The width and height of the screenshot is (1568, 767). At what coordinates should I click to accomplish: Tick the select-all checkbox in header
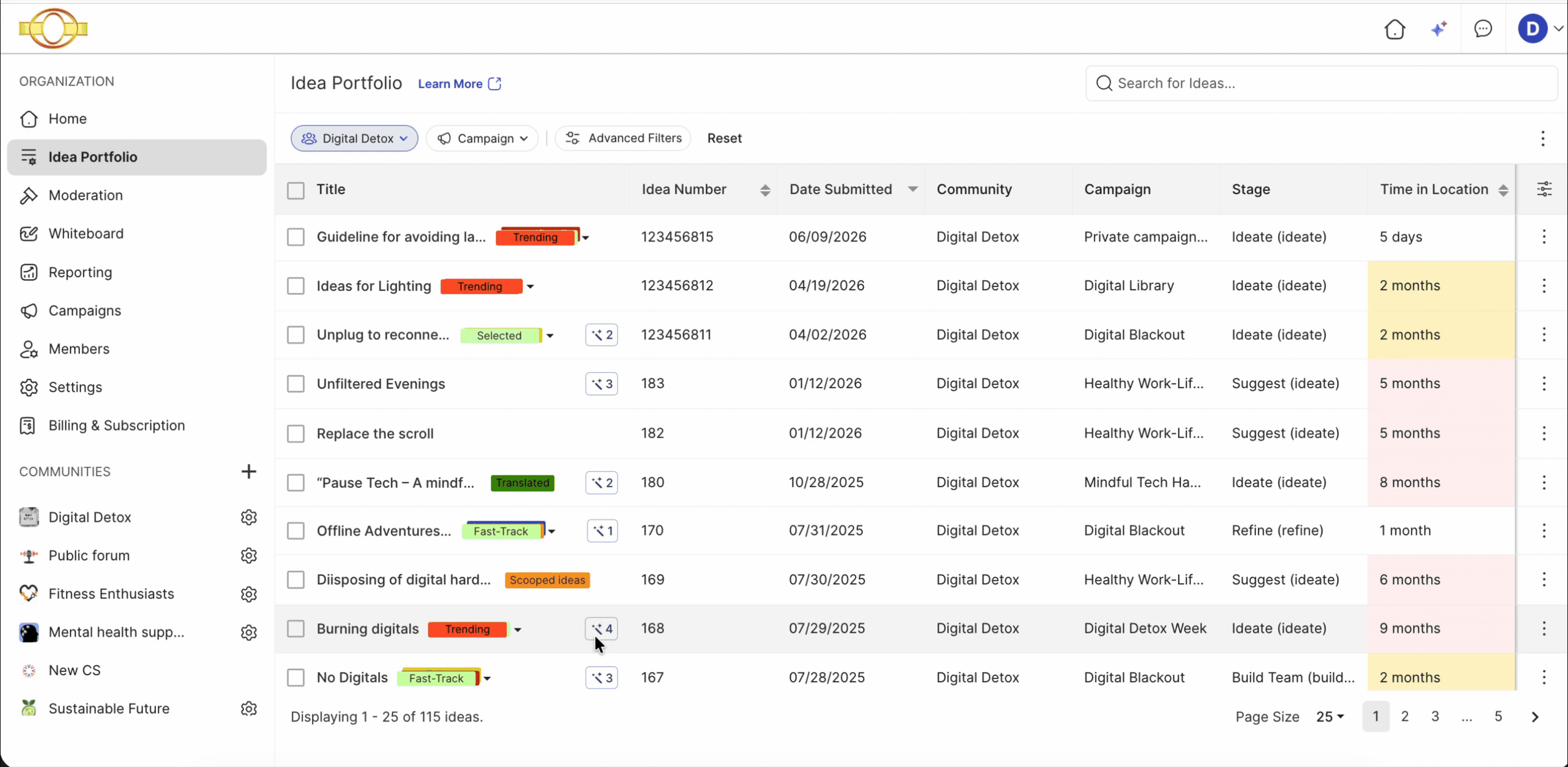[x=296, y=190]
